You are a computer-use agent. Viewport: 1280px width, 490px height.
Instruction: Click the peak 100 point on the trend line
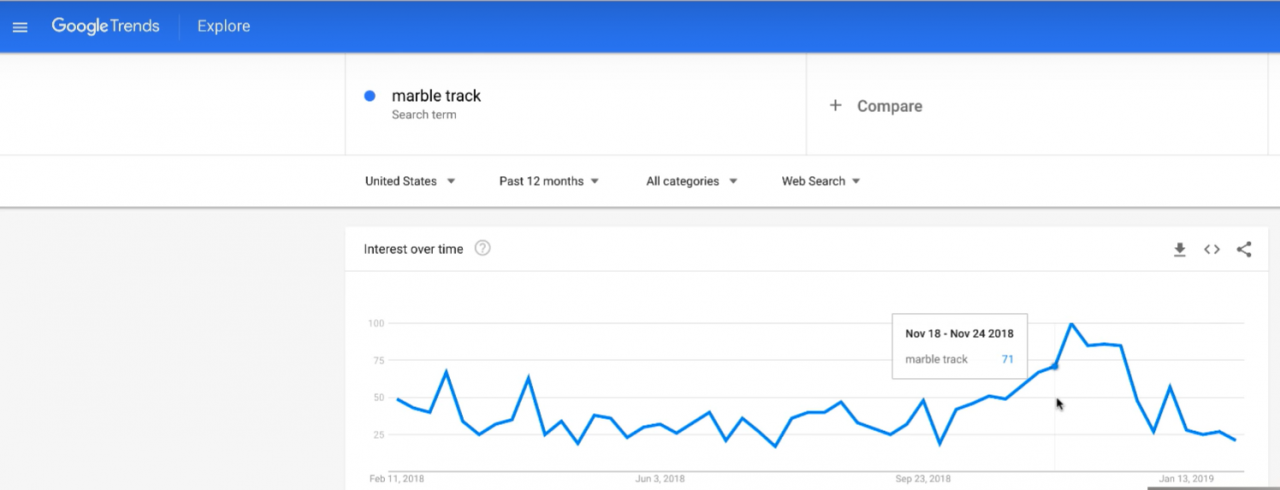pos(1072,324)
